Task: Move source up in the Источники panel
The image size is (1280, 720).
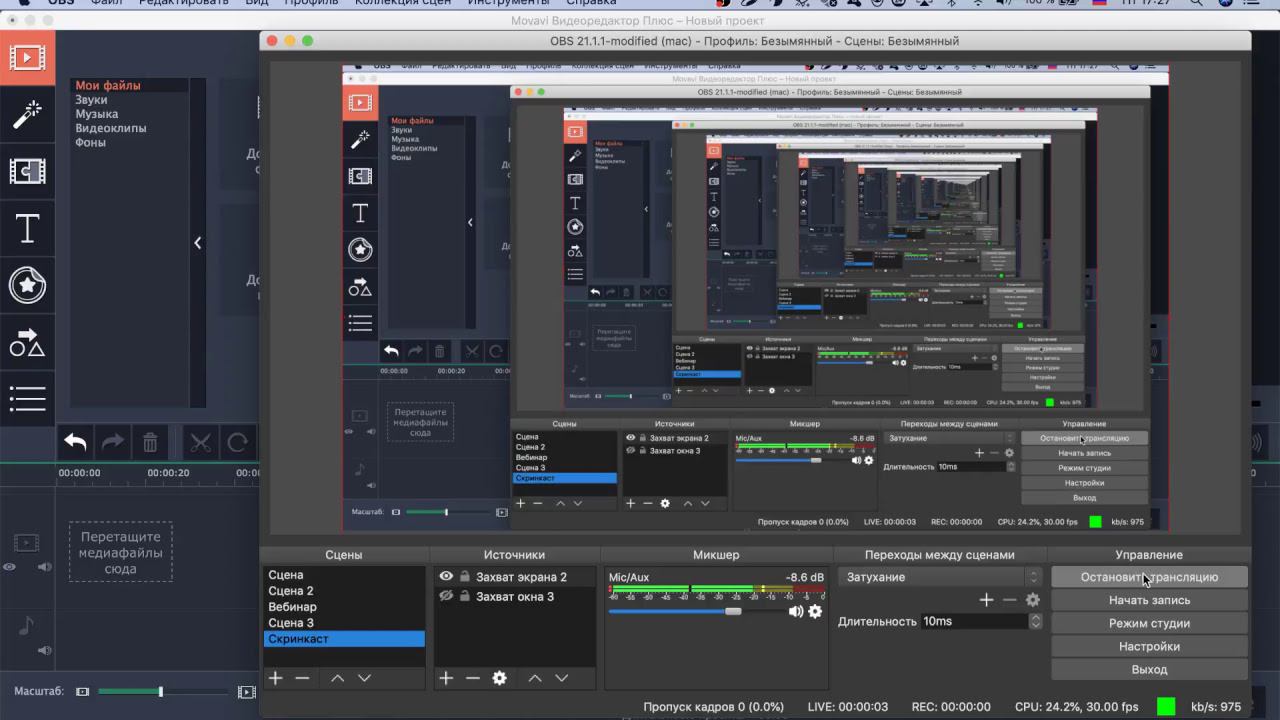Action: (535, 678)
